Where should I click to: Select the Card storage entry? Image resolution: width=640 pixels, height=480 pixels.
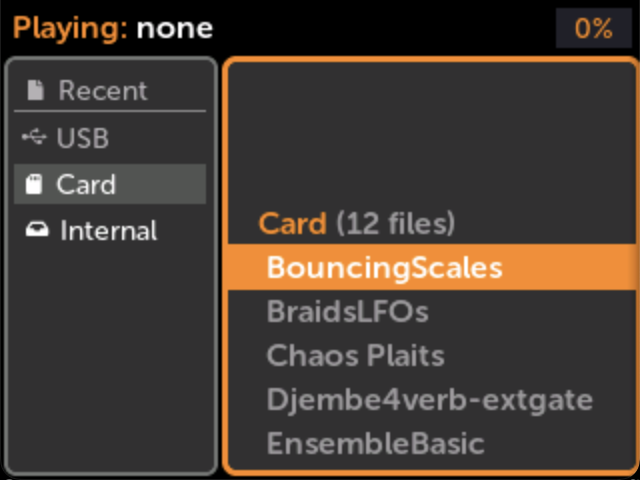pyautogui.click(x=86, y=184)
